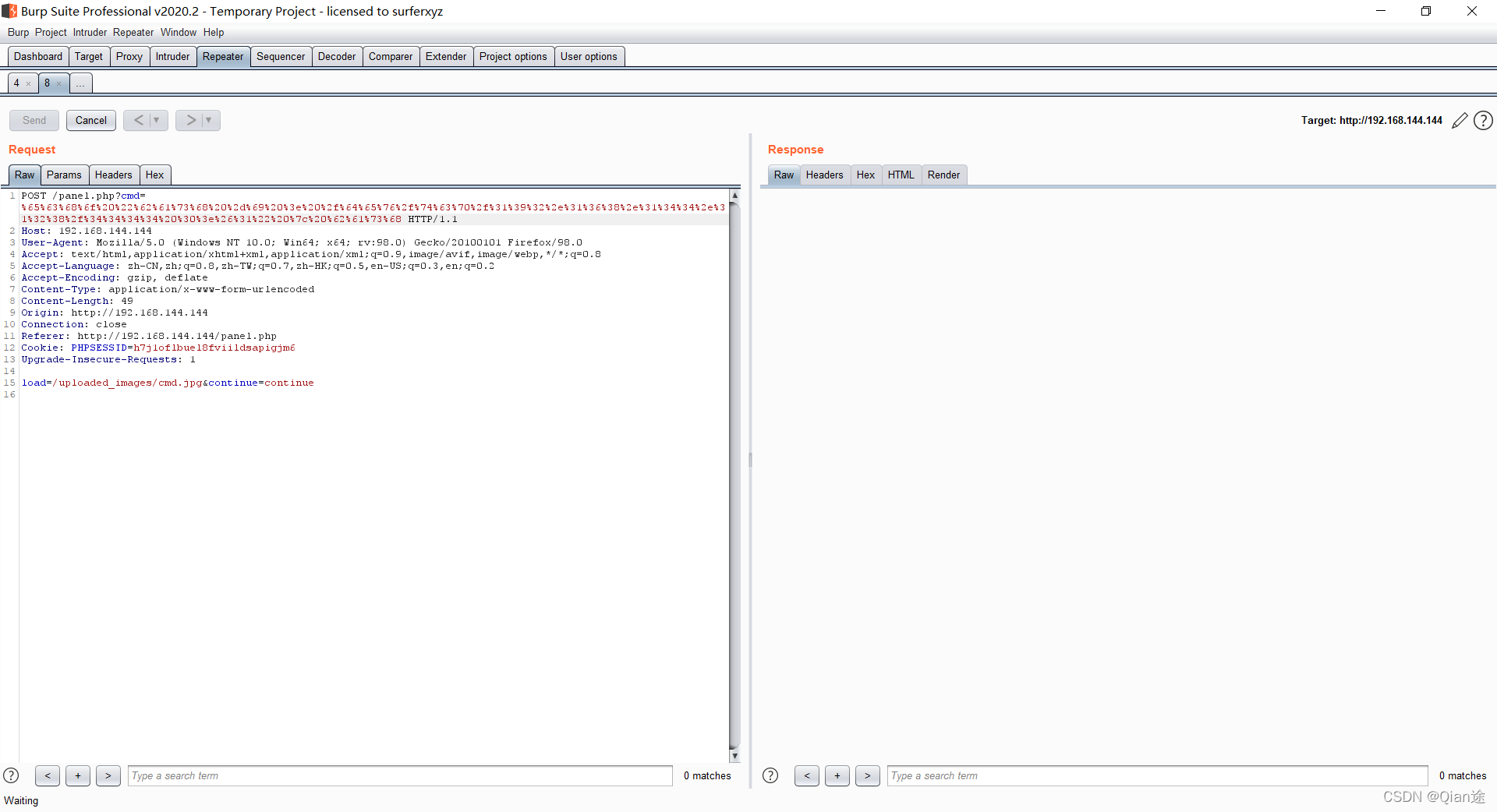This screenshot has width=1497, height=812.
Task: Click the Referer header line
Action: coord(149,336)
